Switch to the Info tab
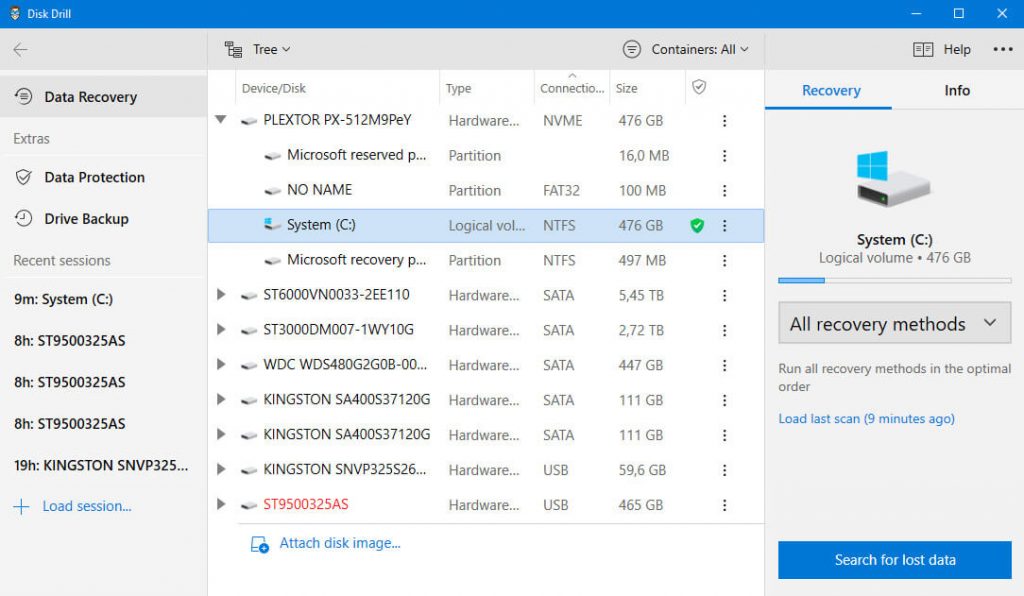1024x596 pixels. (956, 90)
